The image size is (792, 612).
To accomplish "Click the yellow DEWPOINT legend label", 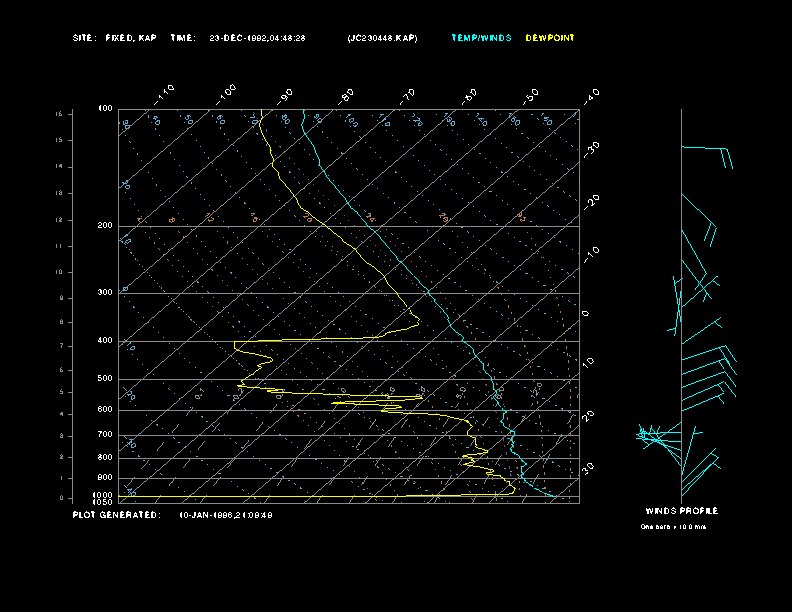I will coord(550,38).
